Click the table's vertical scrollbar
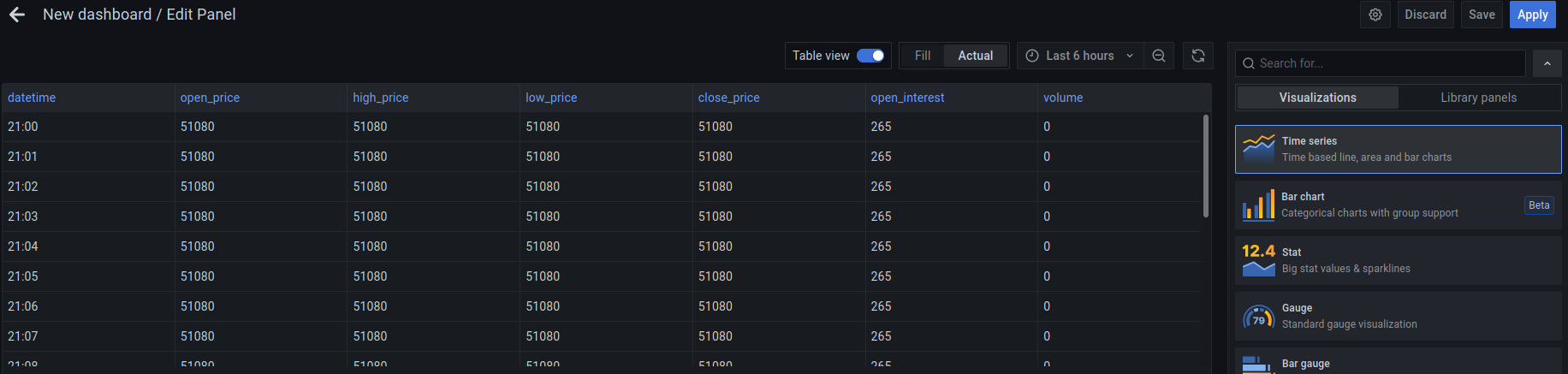This screenshot has height=374, width=1568. tap(1206, 166)
